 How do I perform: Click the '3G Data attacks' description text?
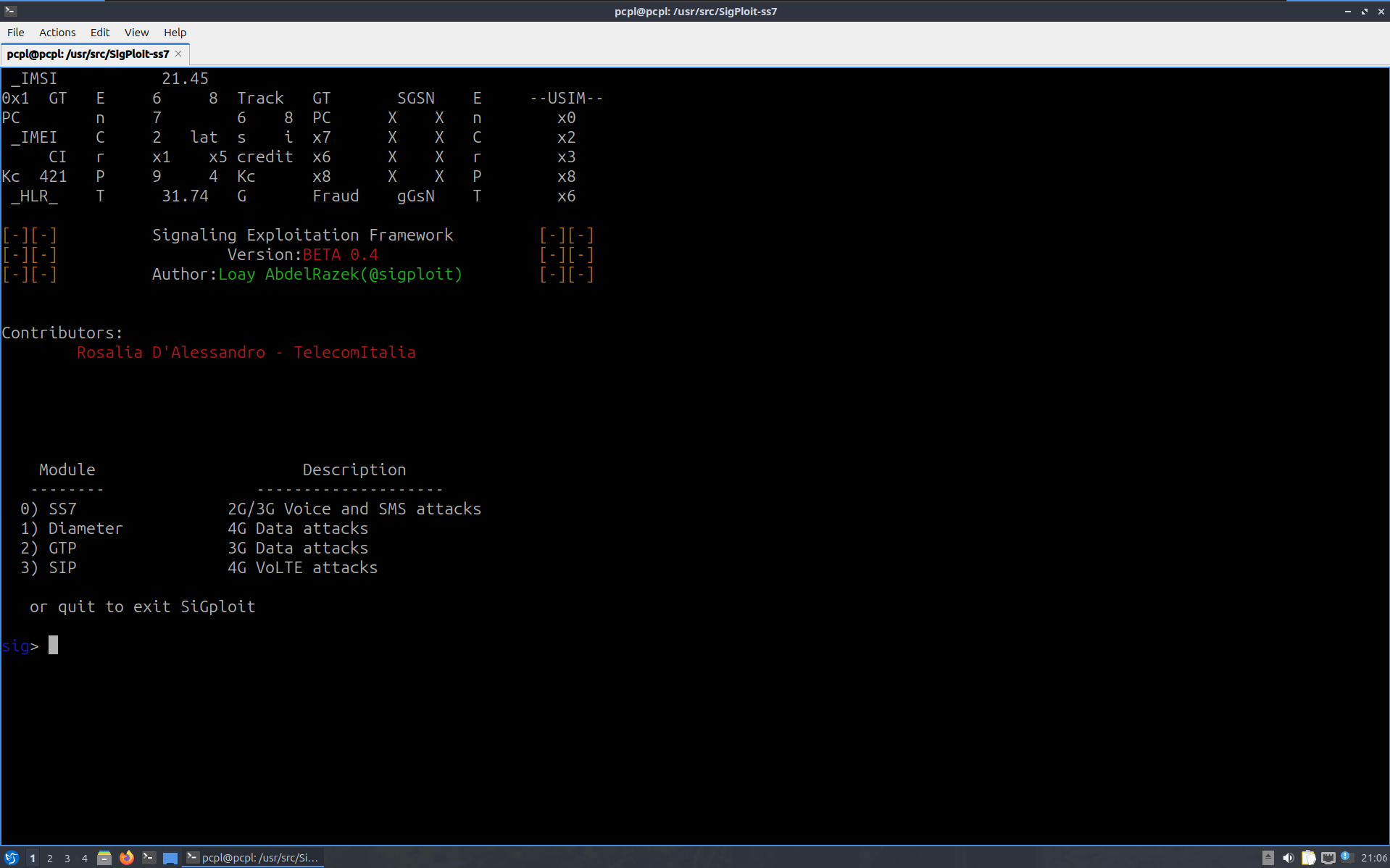[x=298, y=548]
